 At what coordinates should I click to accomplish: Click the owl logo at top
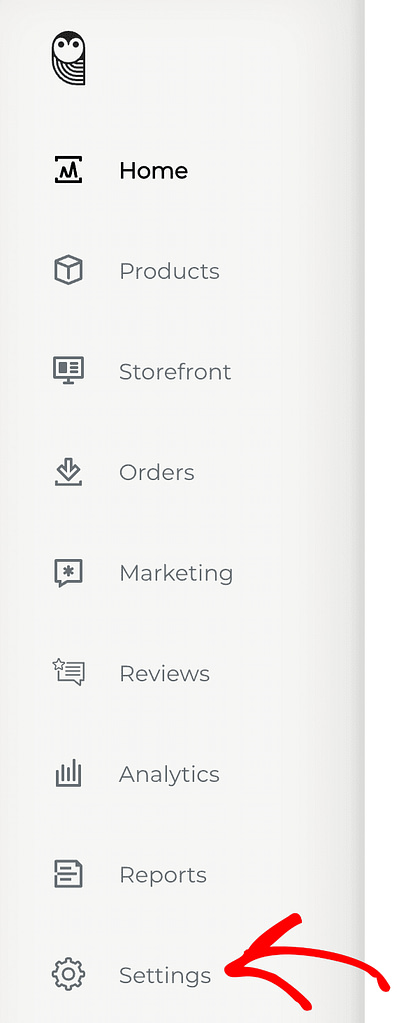pyautogui.click(x=69, y=58)
